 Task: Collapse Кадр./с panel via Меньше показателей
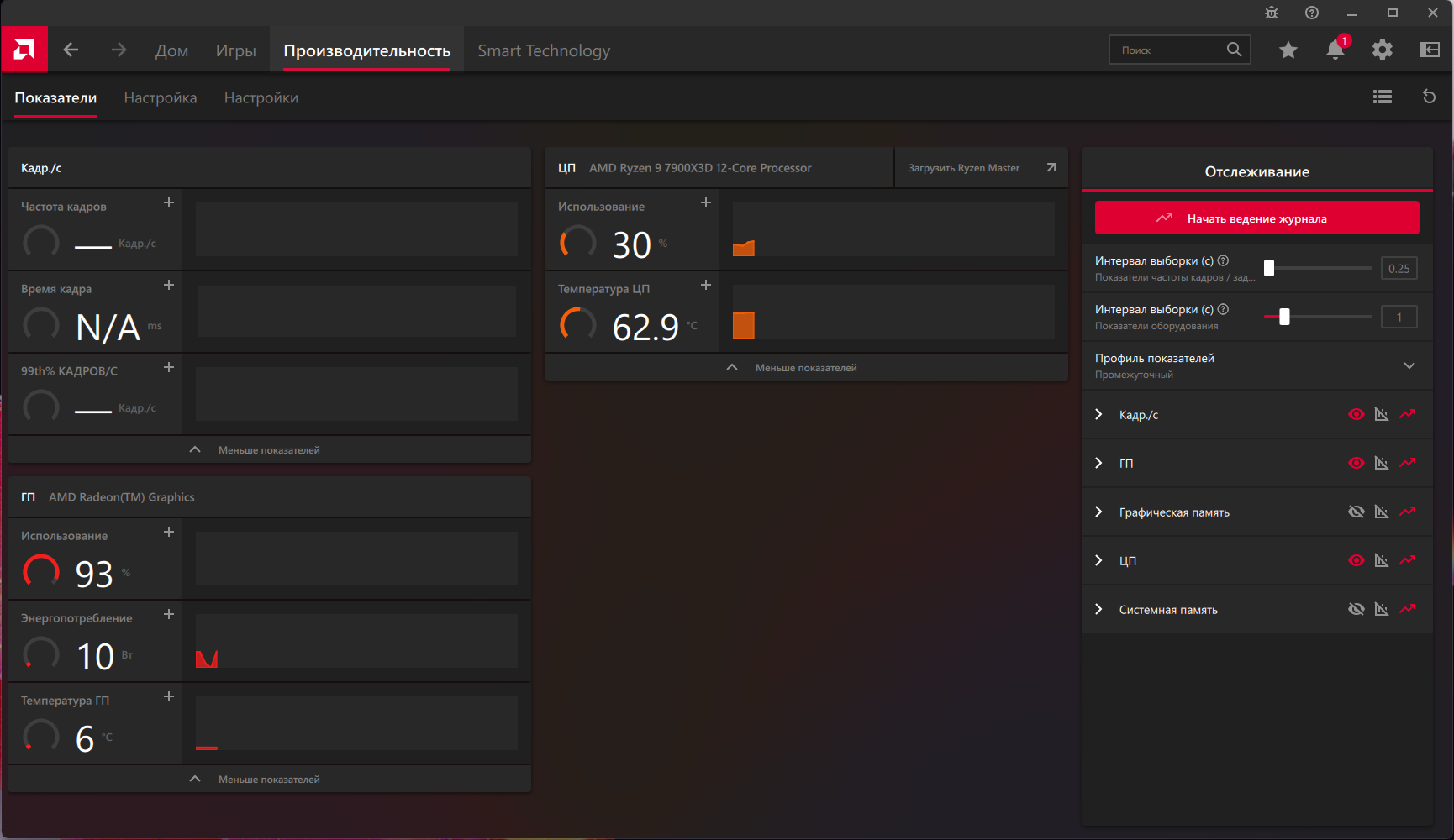click(x=269, y=449)
